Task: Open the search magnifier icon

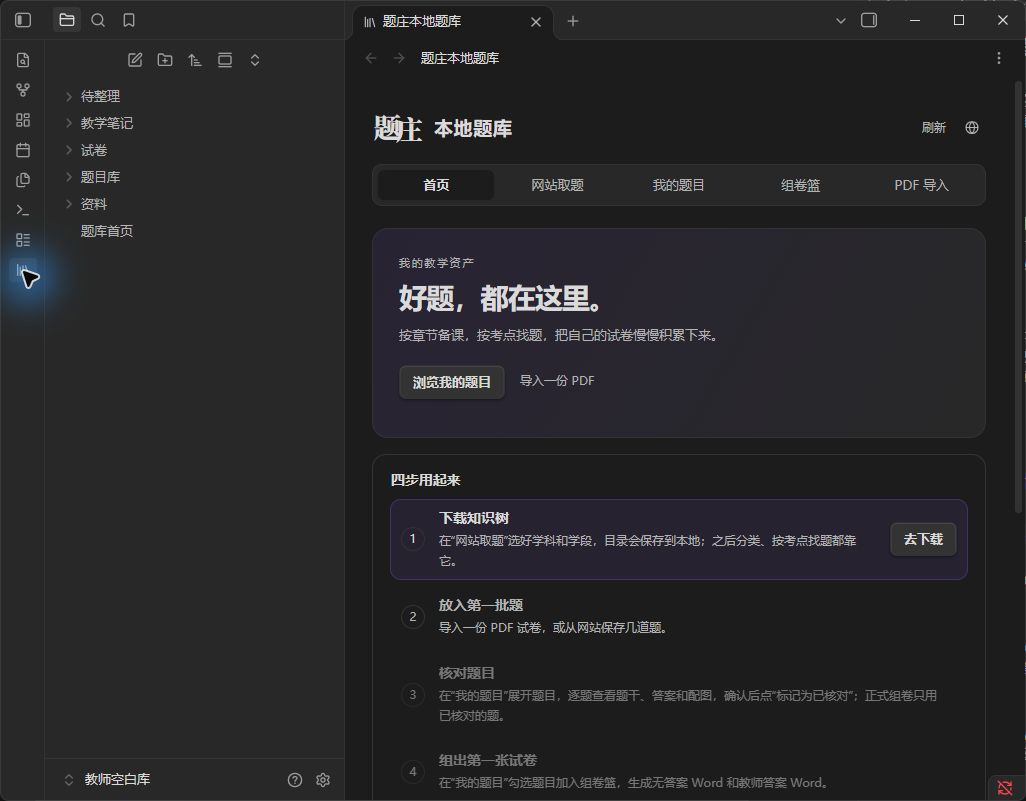Action: pyautogui.click(x=98, y=20)
